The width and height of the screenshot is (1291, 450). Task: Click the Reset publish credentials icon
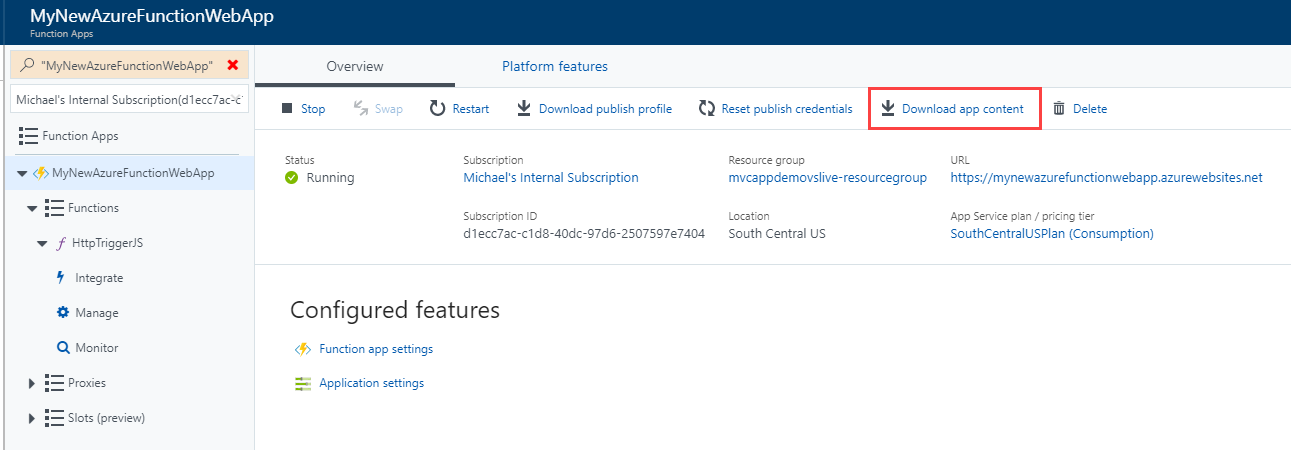pos(707,108)
